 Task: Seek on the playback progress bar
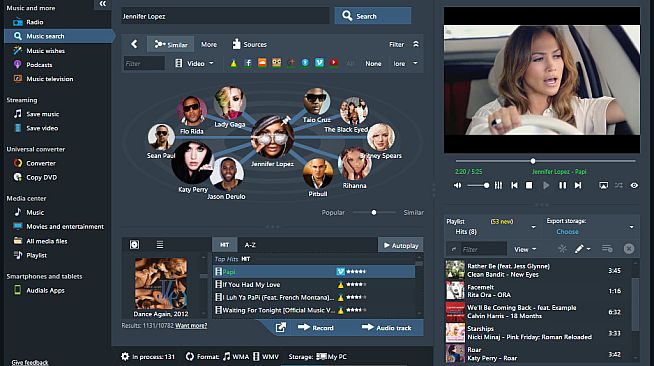(546, 160)
